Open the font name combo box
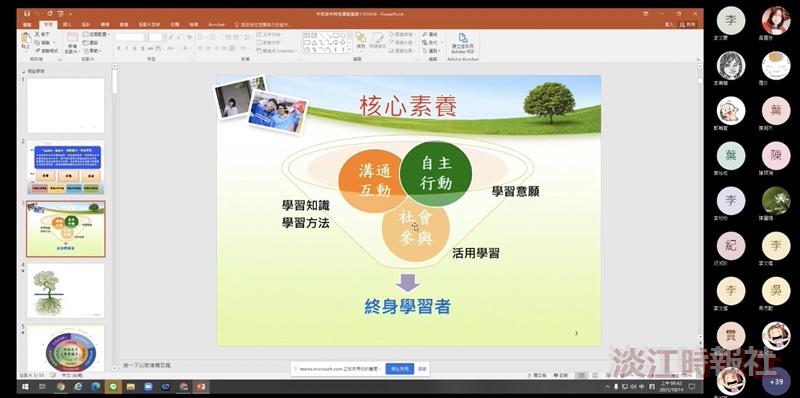The width and height of the screenshot is (800, 398). (x=131, y=37)
